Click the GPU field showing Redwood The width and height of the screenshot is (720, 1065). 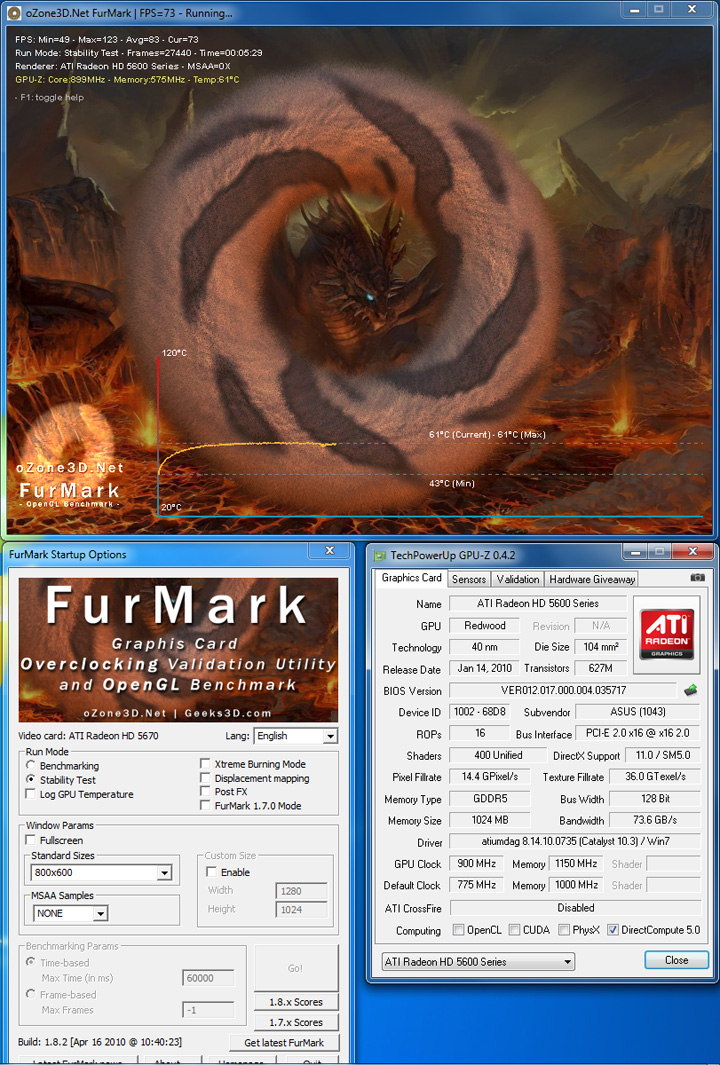pyautogui.click(x=484, y=626)
